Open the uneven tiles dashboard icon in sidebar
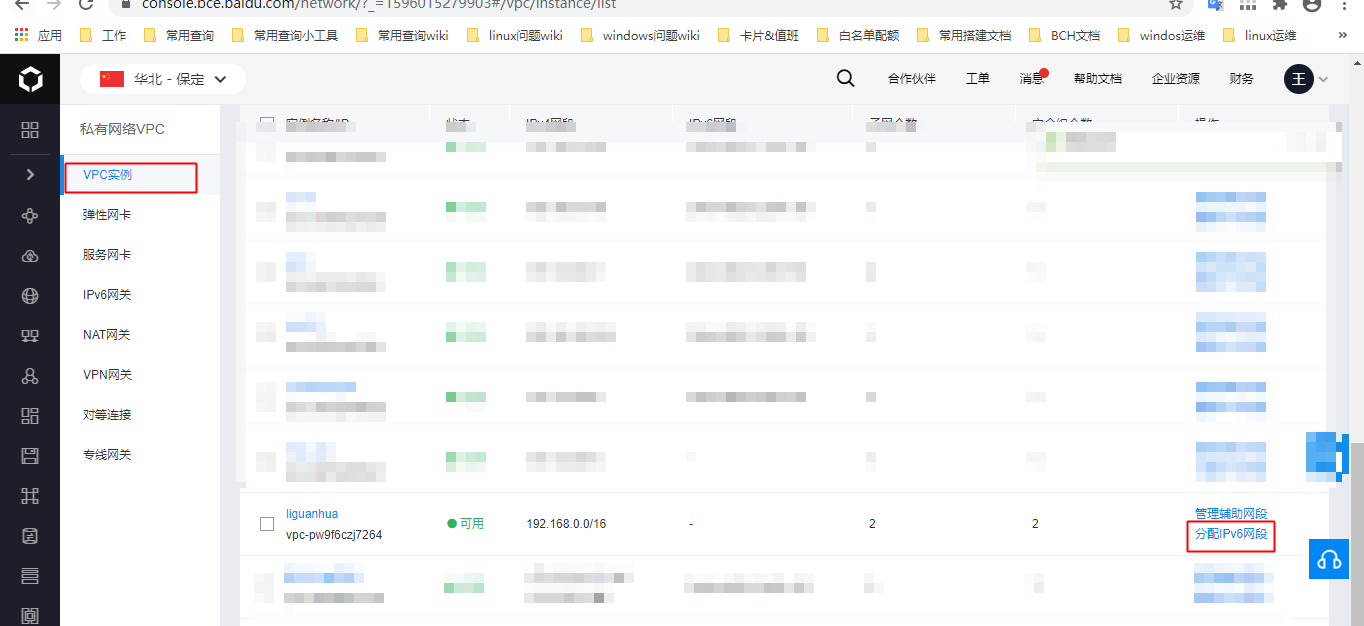This screenshot has height=626, width=1364. click(x=30, y=416)
